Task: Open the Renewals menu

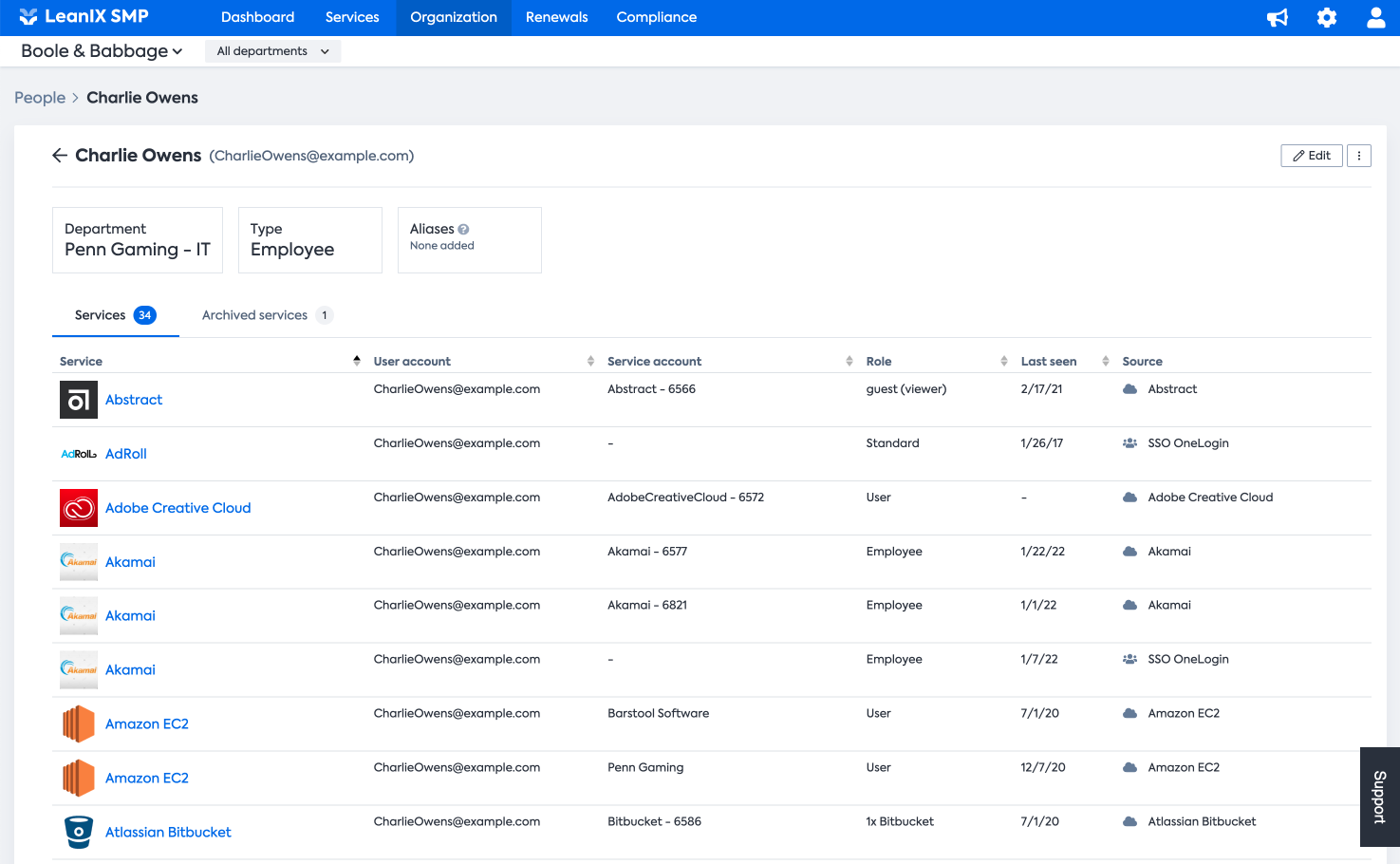Action: coord(557,17)
